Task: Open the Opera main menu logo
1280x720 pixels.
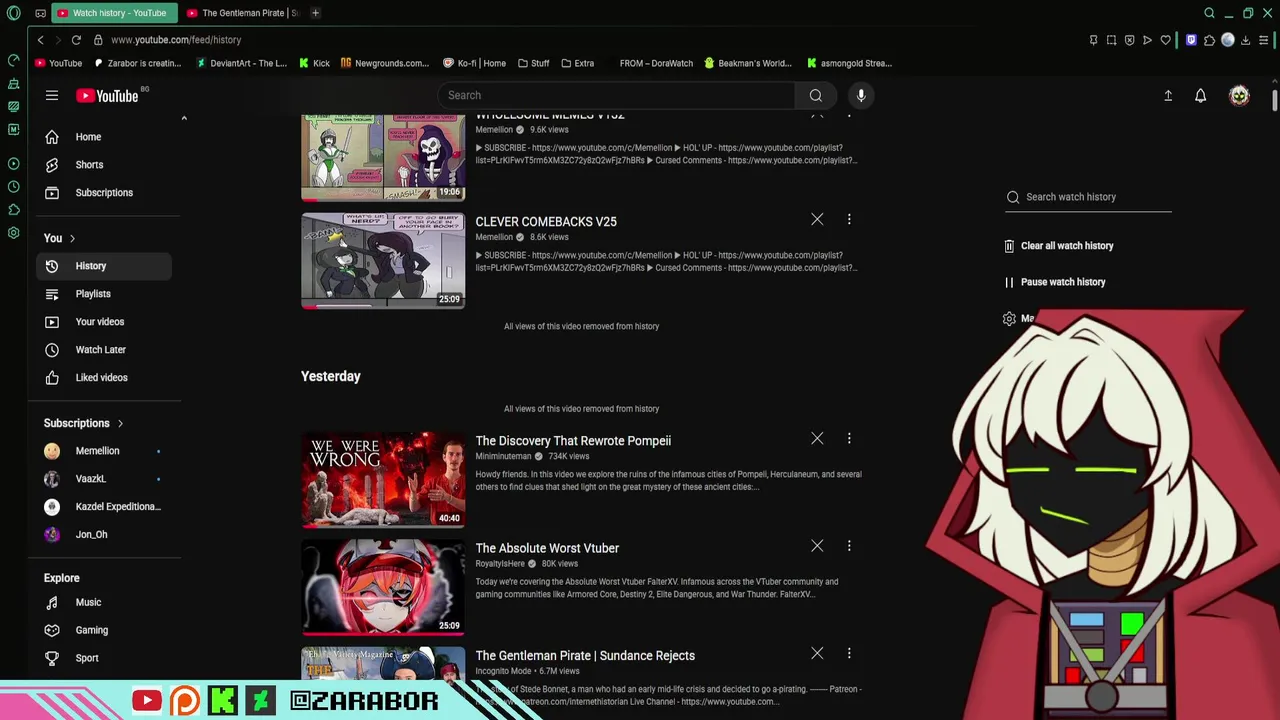Action: 13,13
